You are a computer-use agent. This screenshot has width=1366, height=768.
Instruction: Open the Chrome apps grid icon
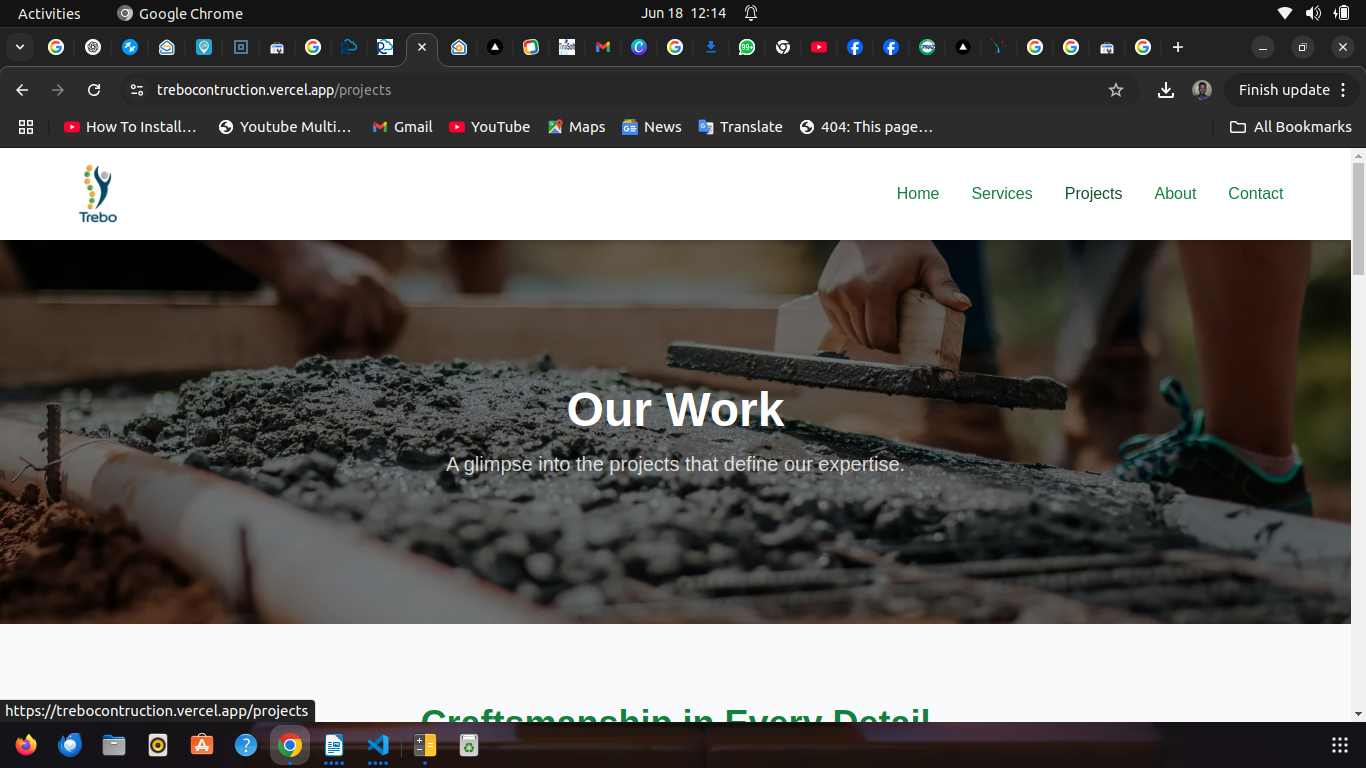(26, 127)
